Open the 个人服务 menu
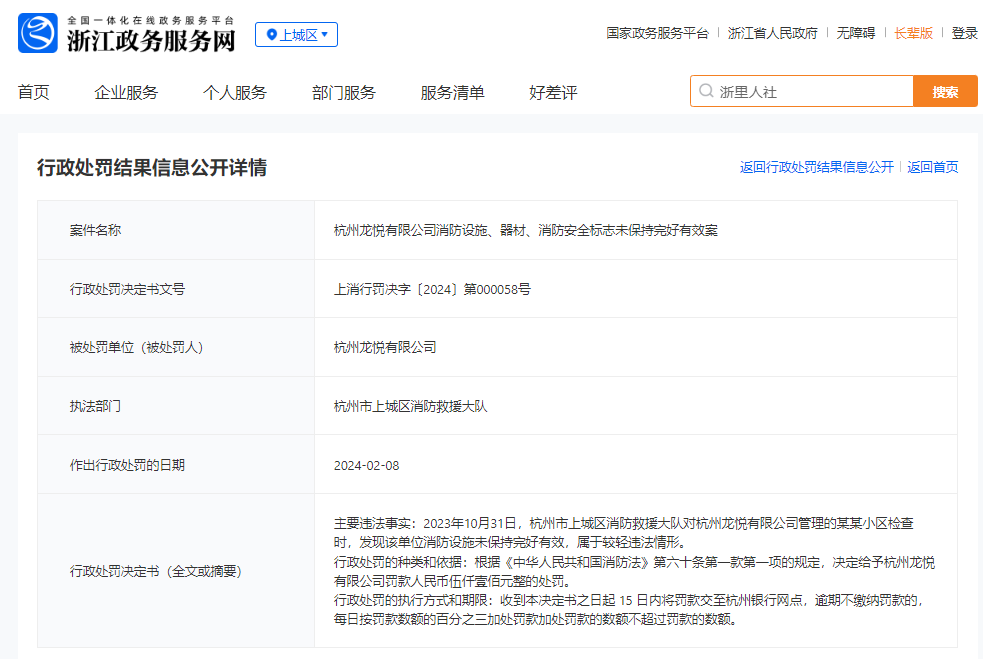The height and width of the screenshot is (659, 983). (235, 92)
